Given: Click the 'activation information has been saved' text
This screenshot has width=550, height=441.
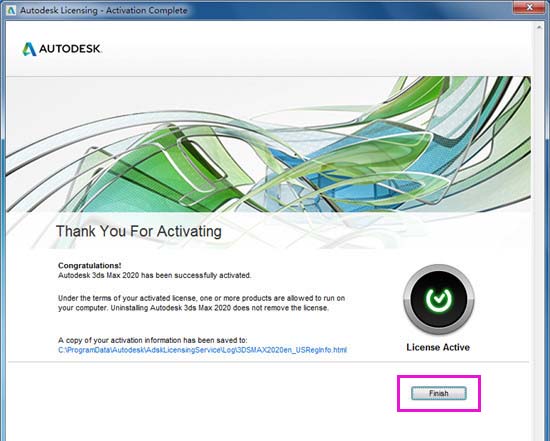Looking at the screenshot, I should click(x=153, y=340).
